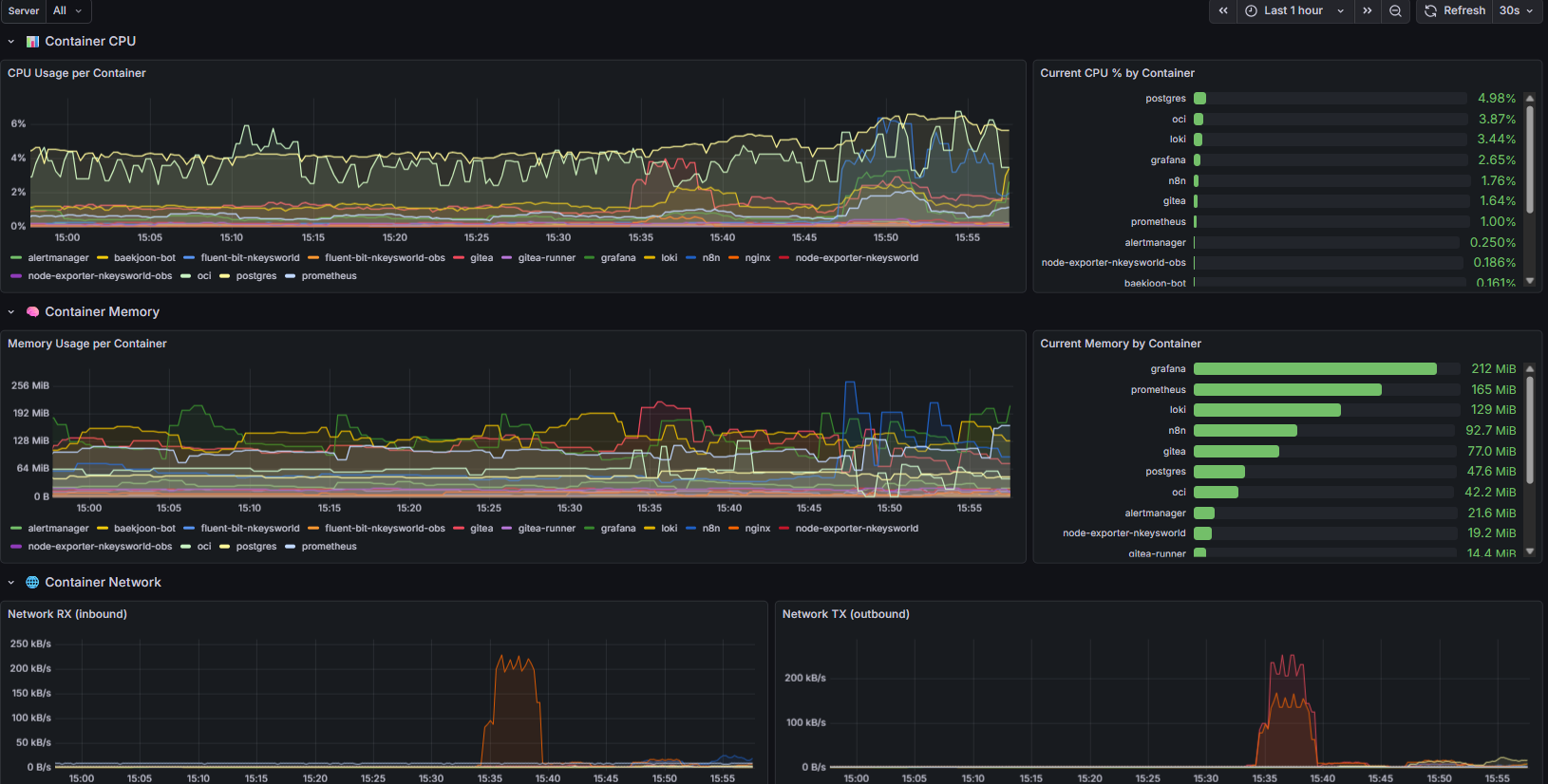This screenshot has width=1548, height=784.
Task: Click the loki swatch in Memory legend
Action: click(650, 529)
